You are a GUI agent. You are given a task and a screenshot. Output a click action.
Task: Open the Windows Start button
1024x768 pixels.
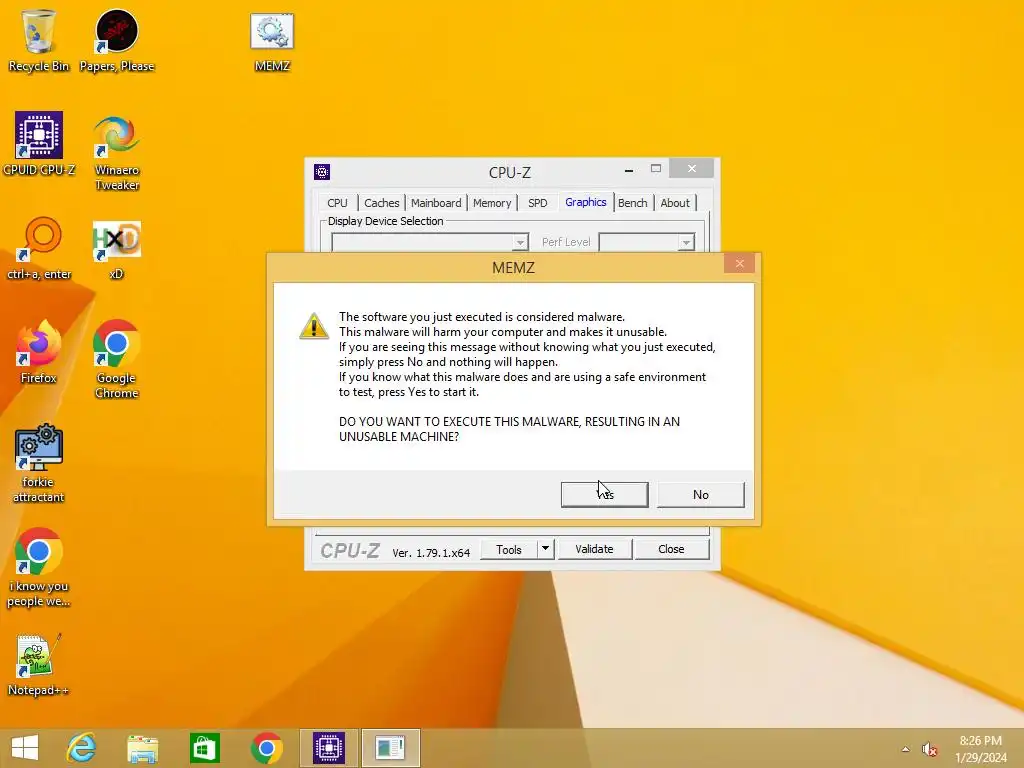[25, 748]
